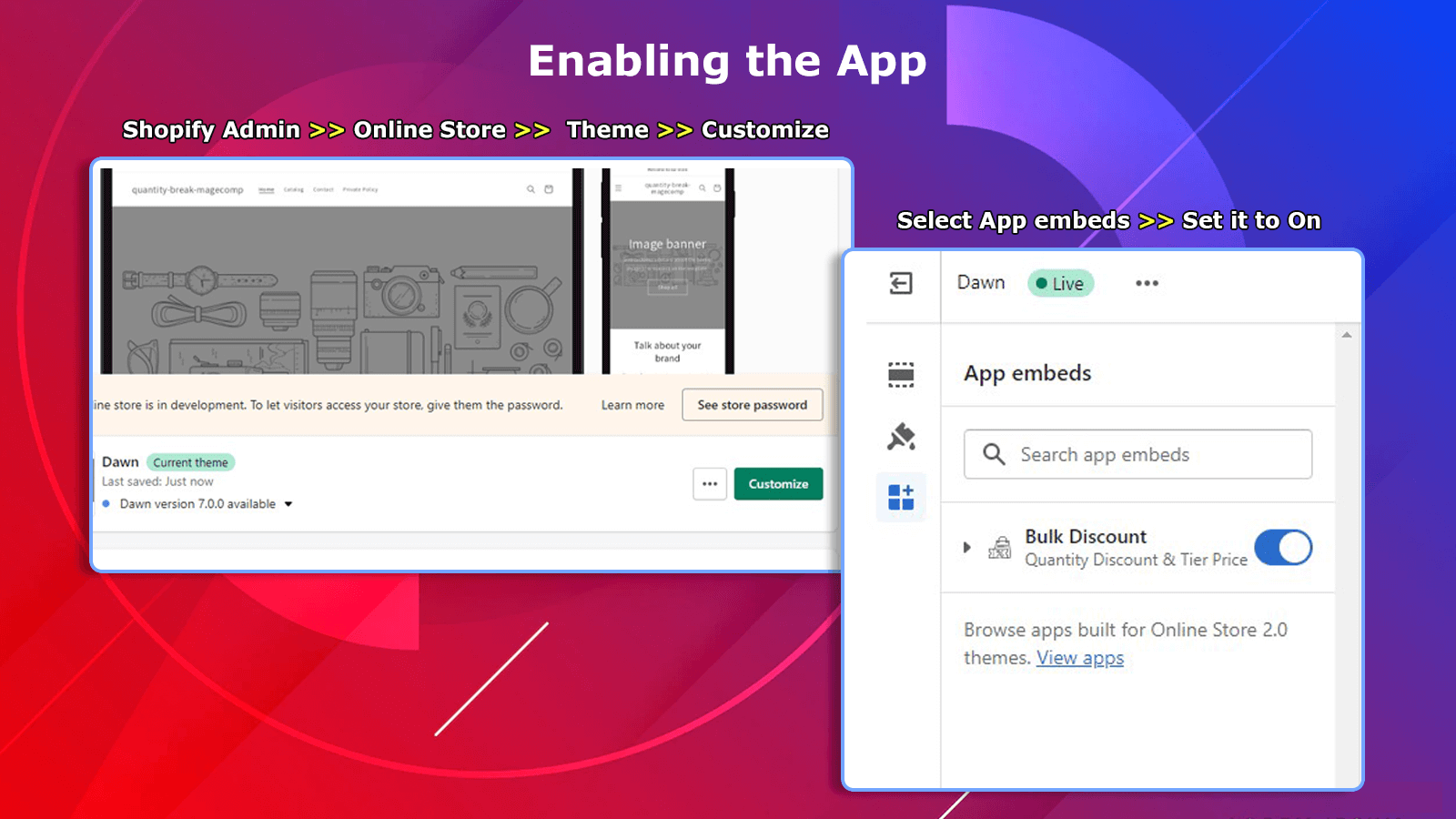The width and height of the screenshot is (1456, 819).
Task: Open the View apps link
Action: click(1080, 658)
